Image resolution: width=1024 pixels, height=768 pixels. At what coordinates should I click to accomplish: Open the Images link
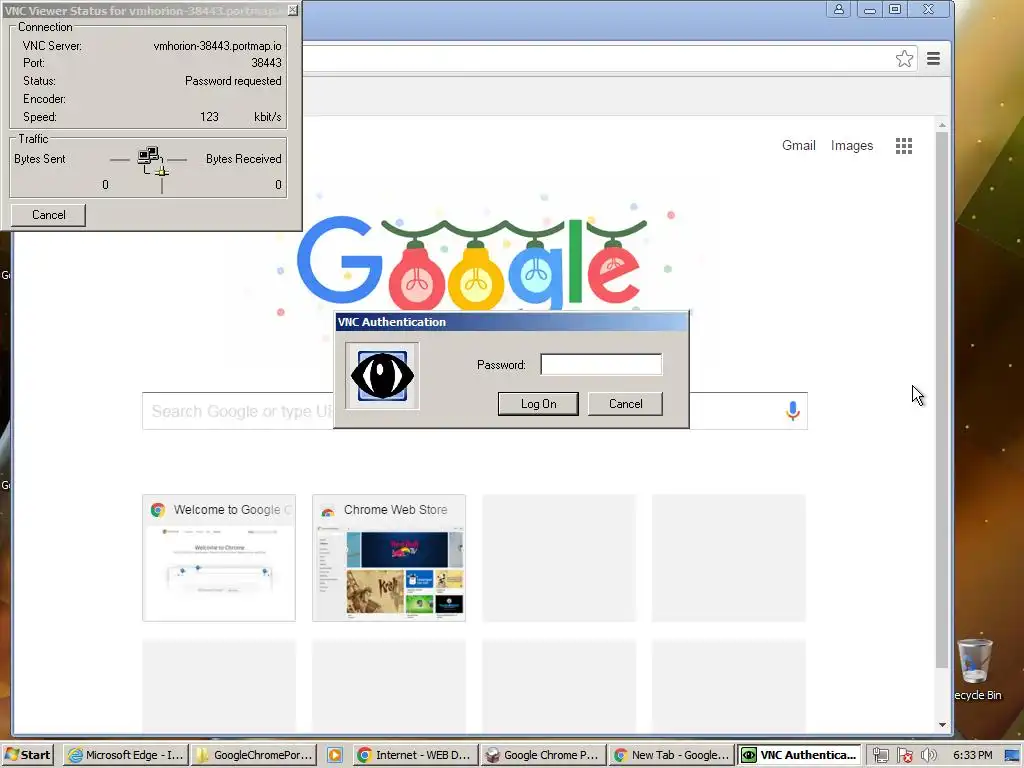coord(852,146)
